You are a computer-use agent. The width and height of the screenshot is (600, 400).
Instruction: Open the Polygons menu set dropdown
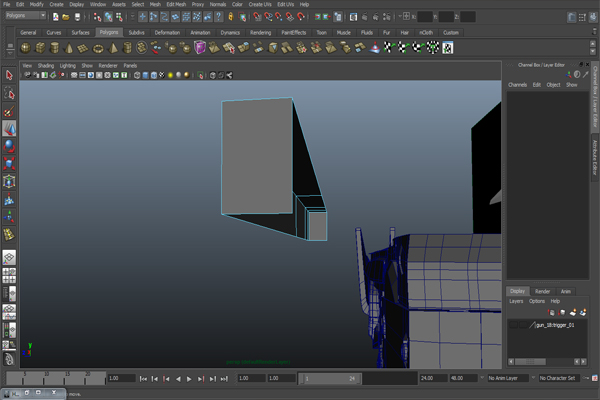click(26, 16)
